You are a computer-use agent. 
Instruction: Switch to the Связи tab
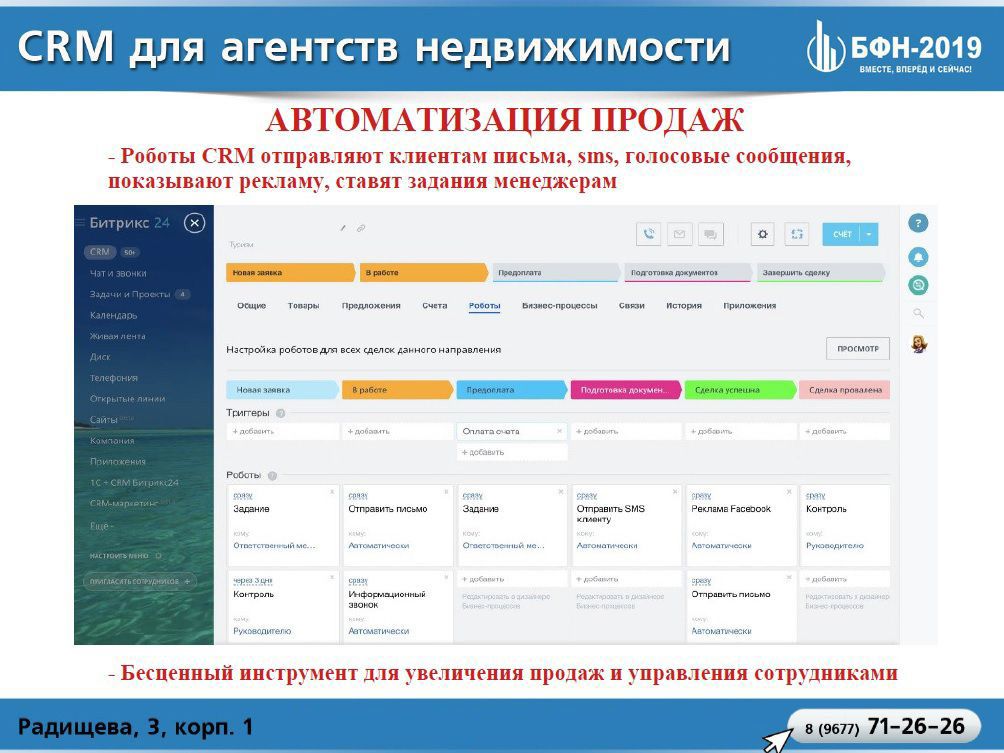point(631,305)
